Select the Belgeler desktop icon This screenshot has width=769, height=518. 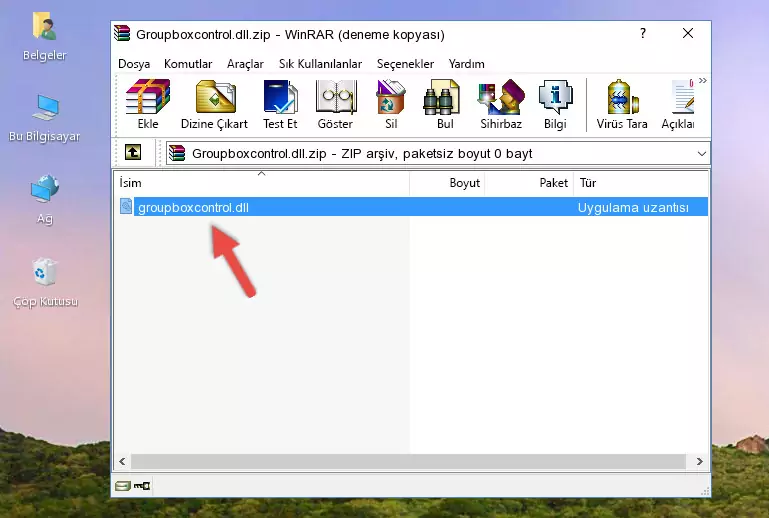pos(44,37)
